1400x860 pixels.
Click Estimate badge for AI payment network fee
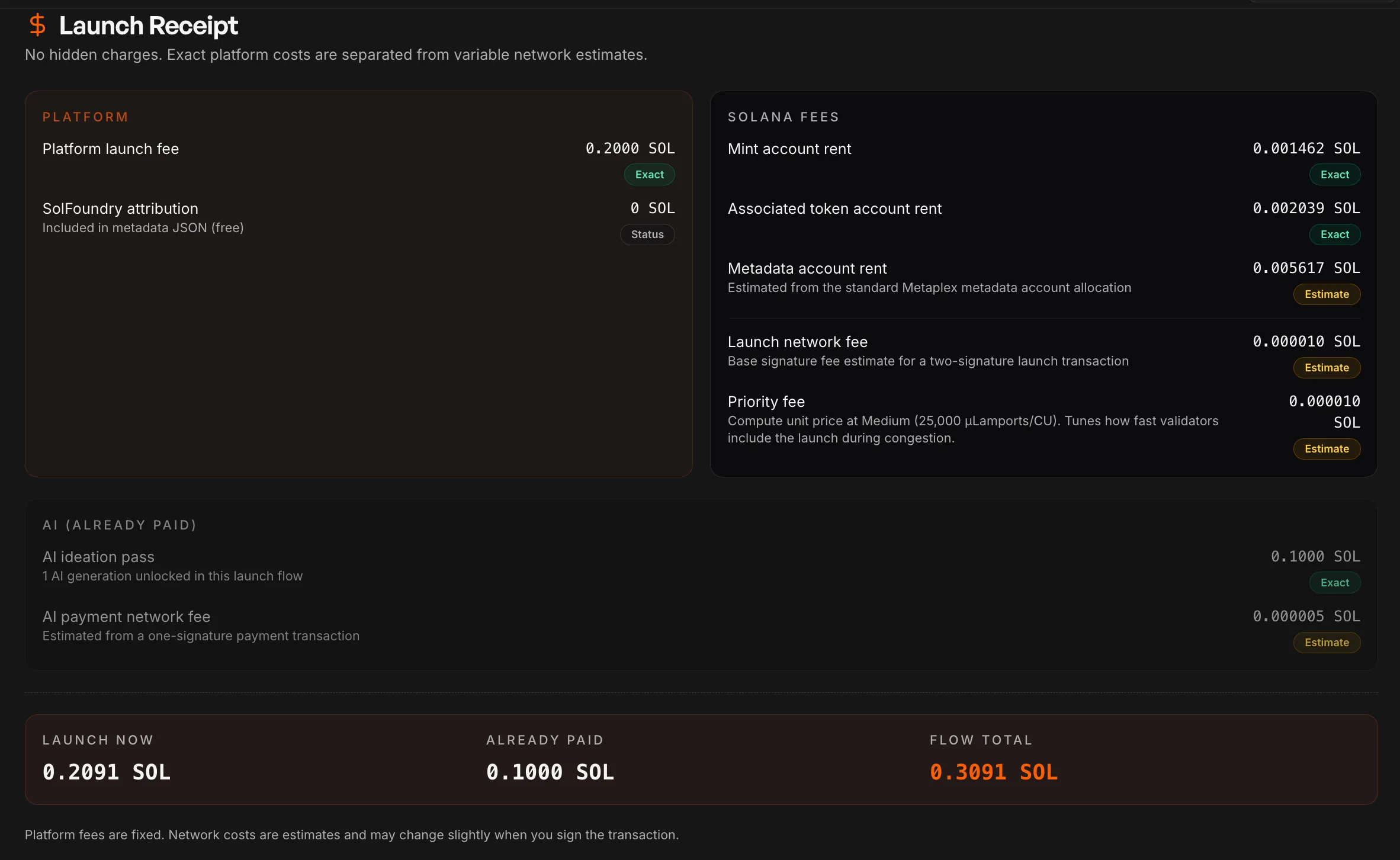(1327, 643)
